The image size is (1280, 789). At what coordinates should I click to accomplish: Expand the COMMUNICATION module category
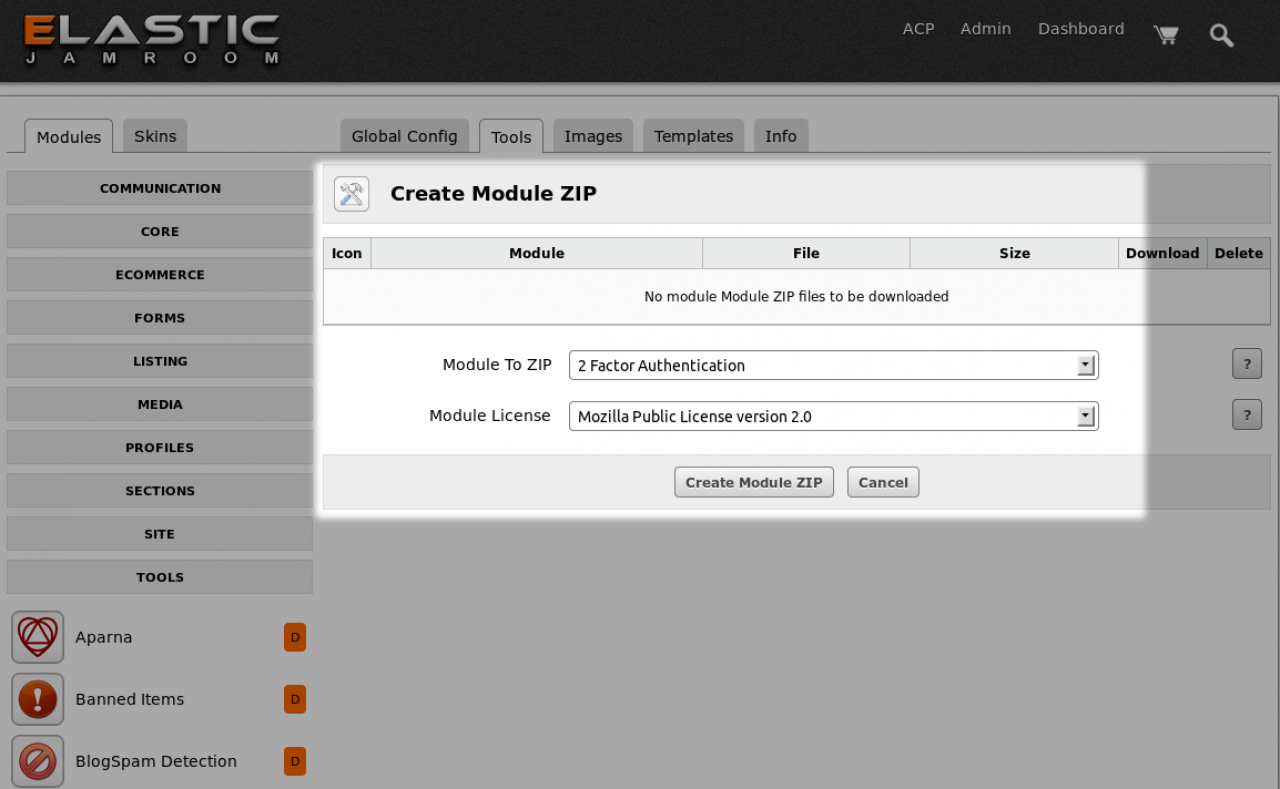[160, 188]
